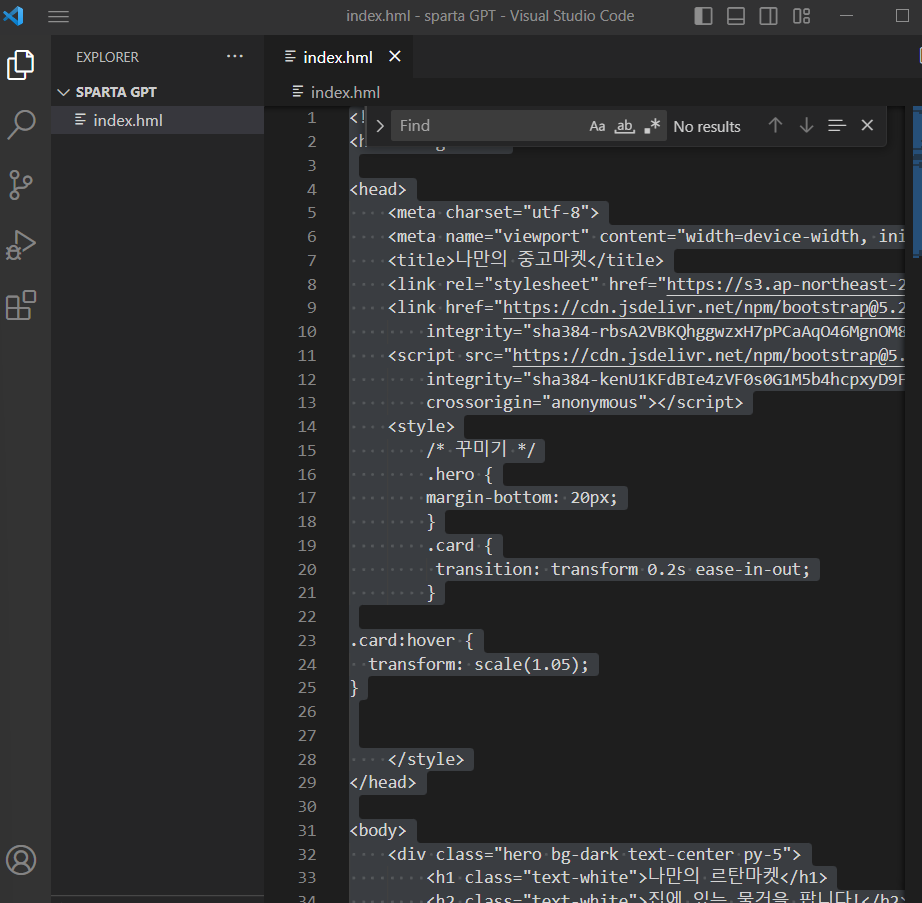The width and height of the screenshot is (922, 903).
Task: Switch to the index.hml editor tab
Action: 338,57
